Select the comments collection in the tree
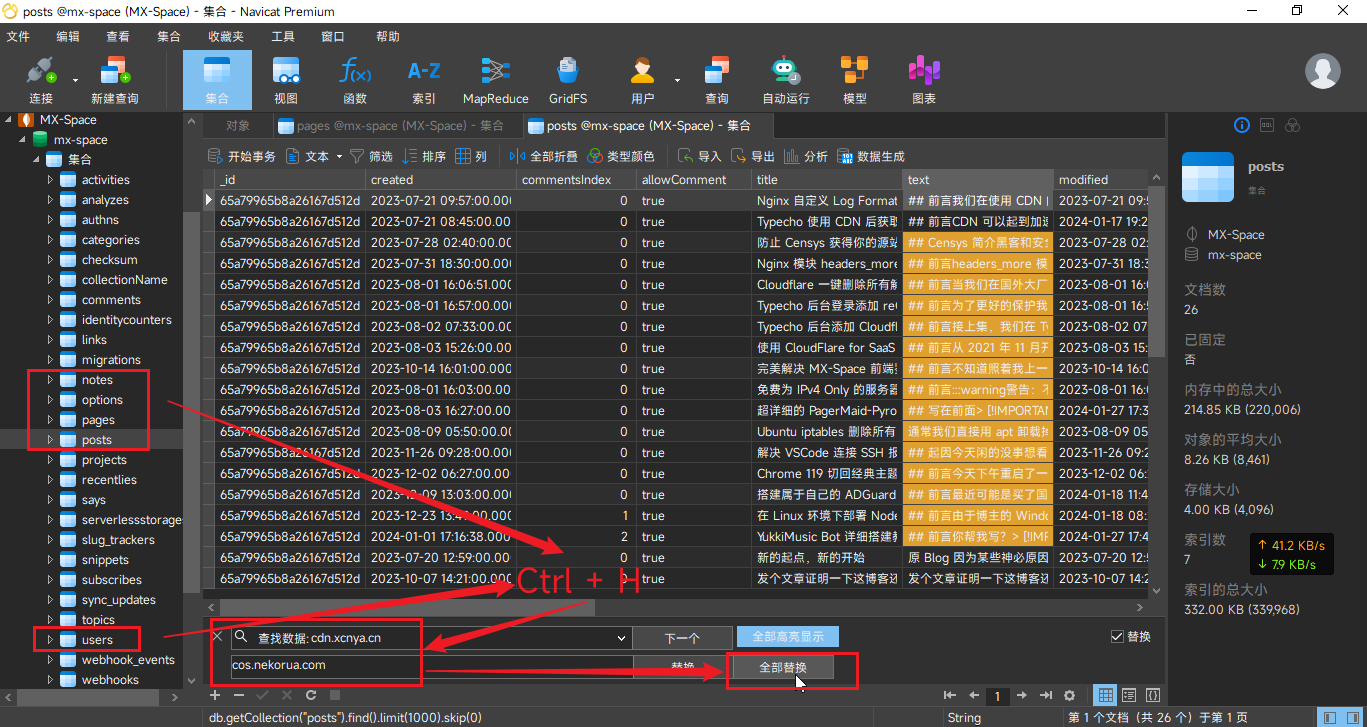Viewport: 1367px width, 727px height. click(111, 300)
